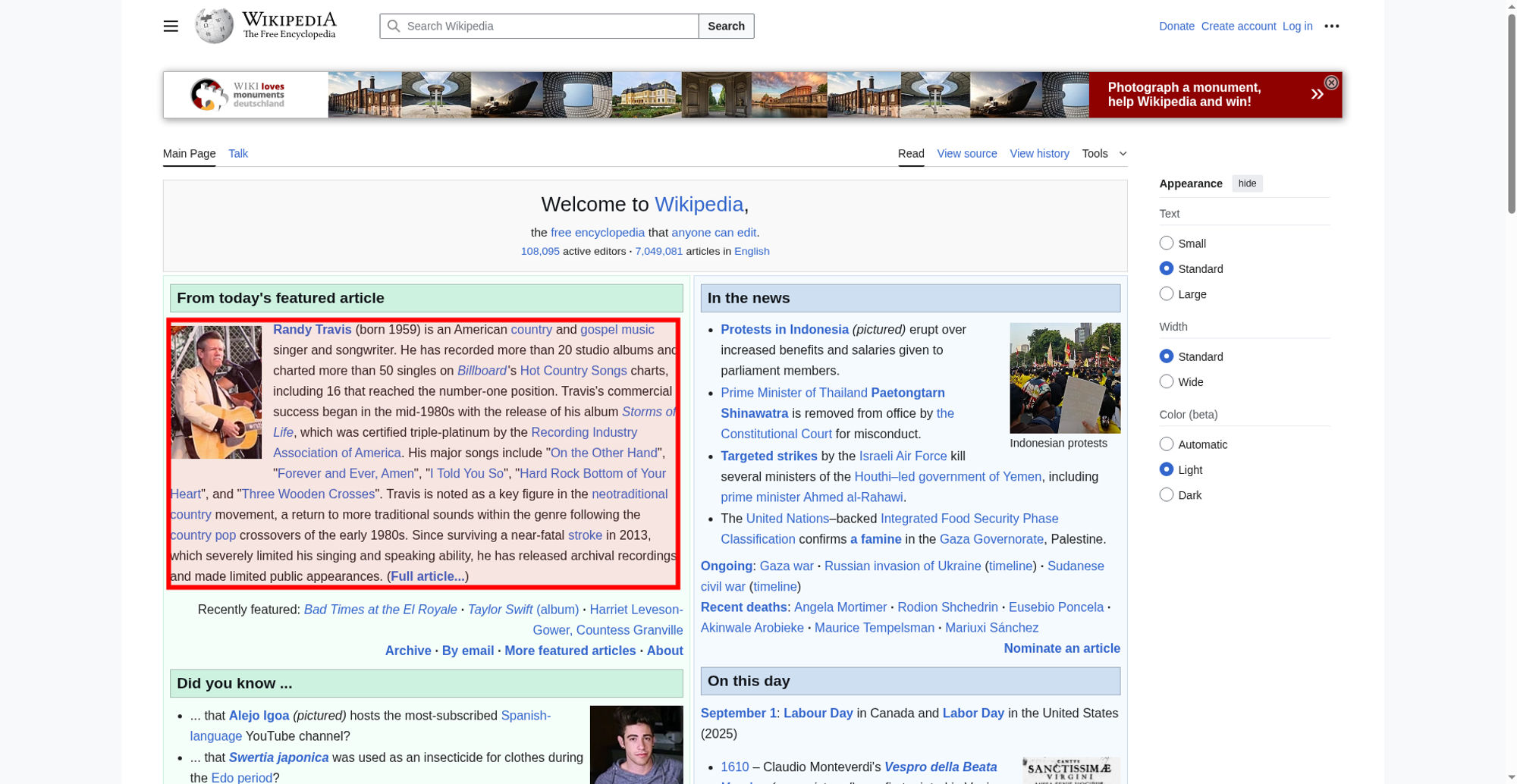
Task: Open the 1610 year link
Action: (734, 767)
